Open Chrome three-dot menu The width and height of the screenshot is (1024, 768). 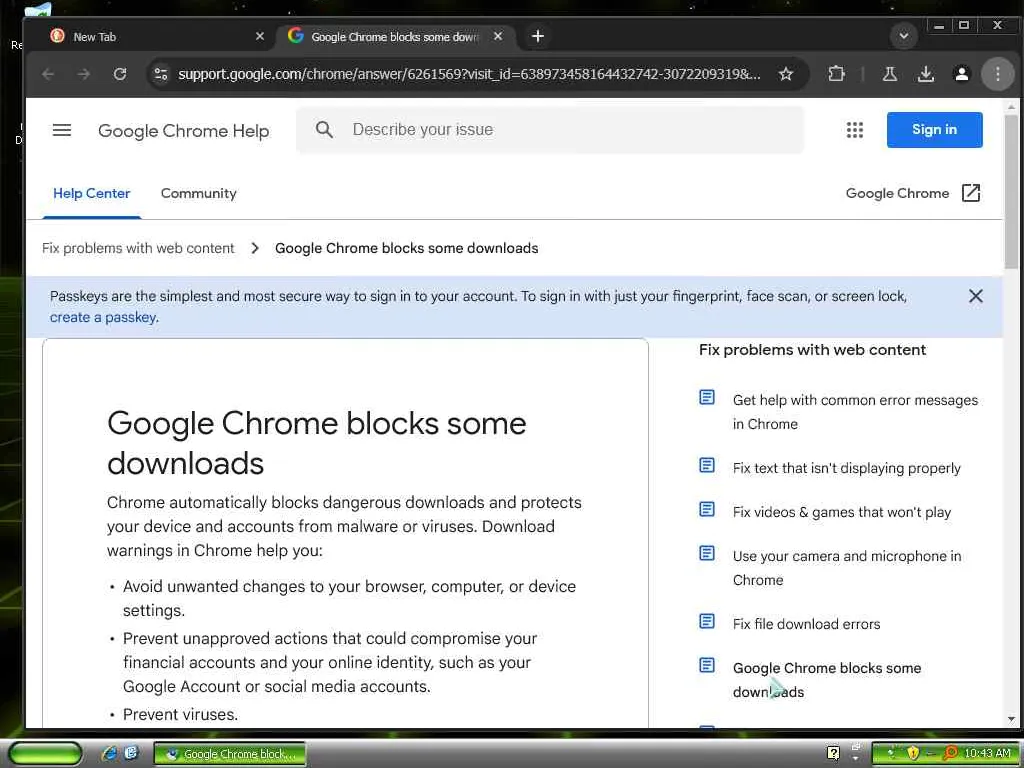[x=997, y=74]
